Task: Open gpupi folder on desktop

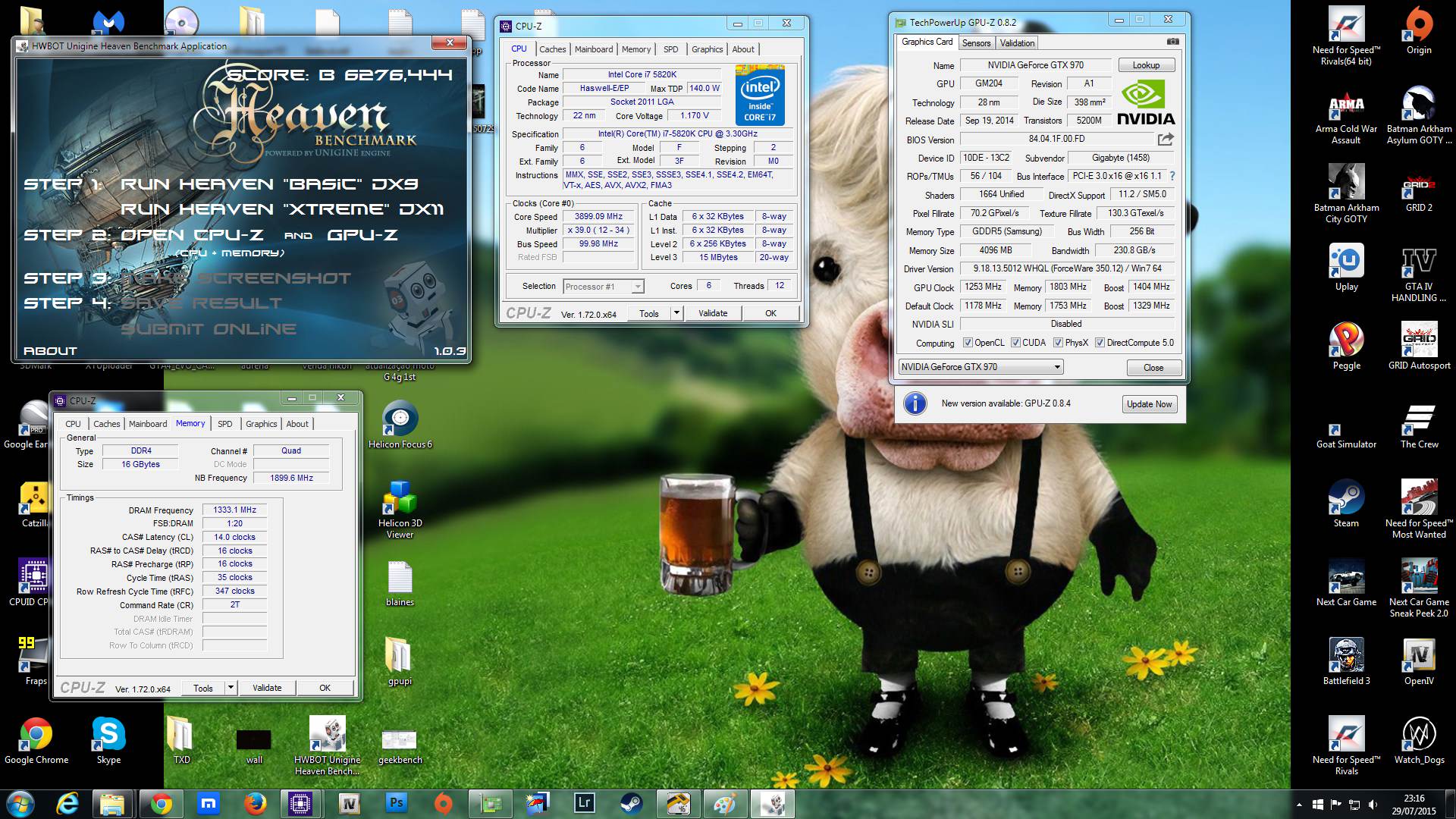Action: [x=400, y=661]
